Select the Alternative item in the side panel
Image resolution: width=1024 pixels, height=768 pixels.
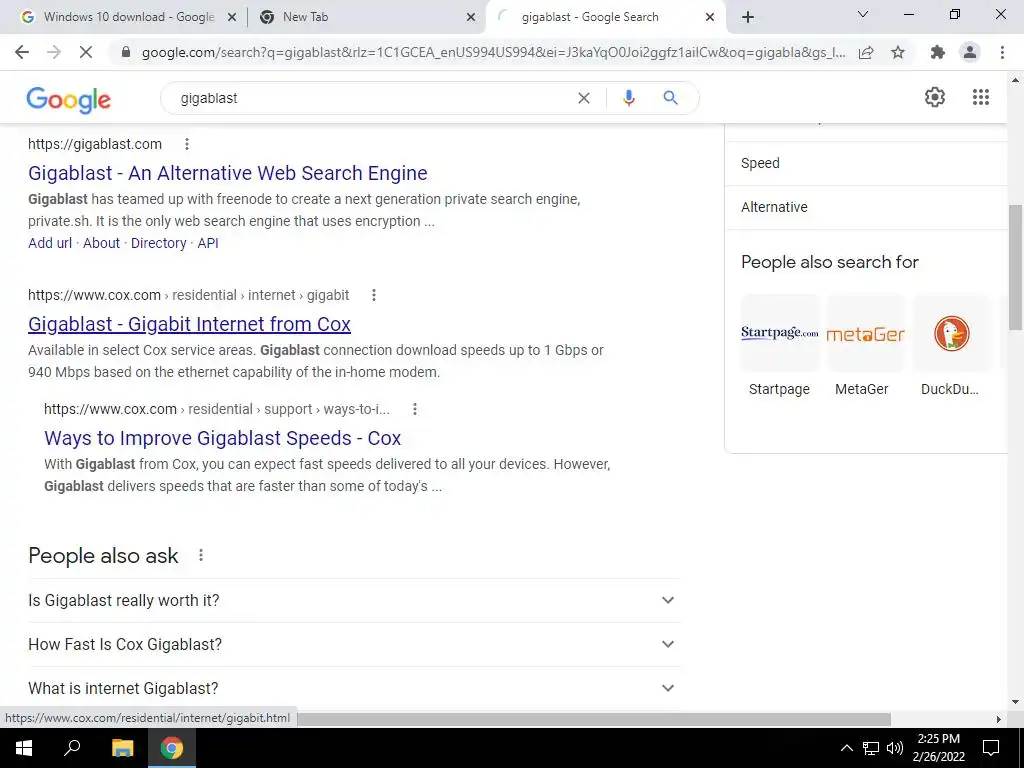[x=866, y=207]
